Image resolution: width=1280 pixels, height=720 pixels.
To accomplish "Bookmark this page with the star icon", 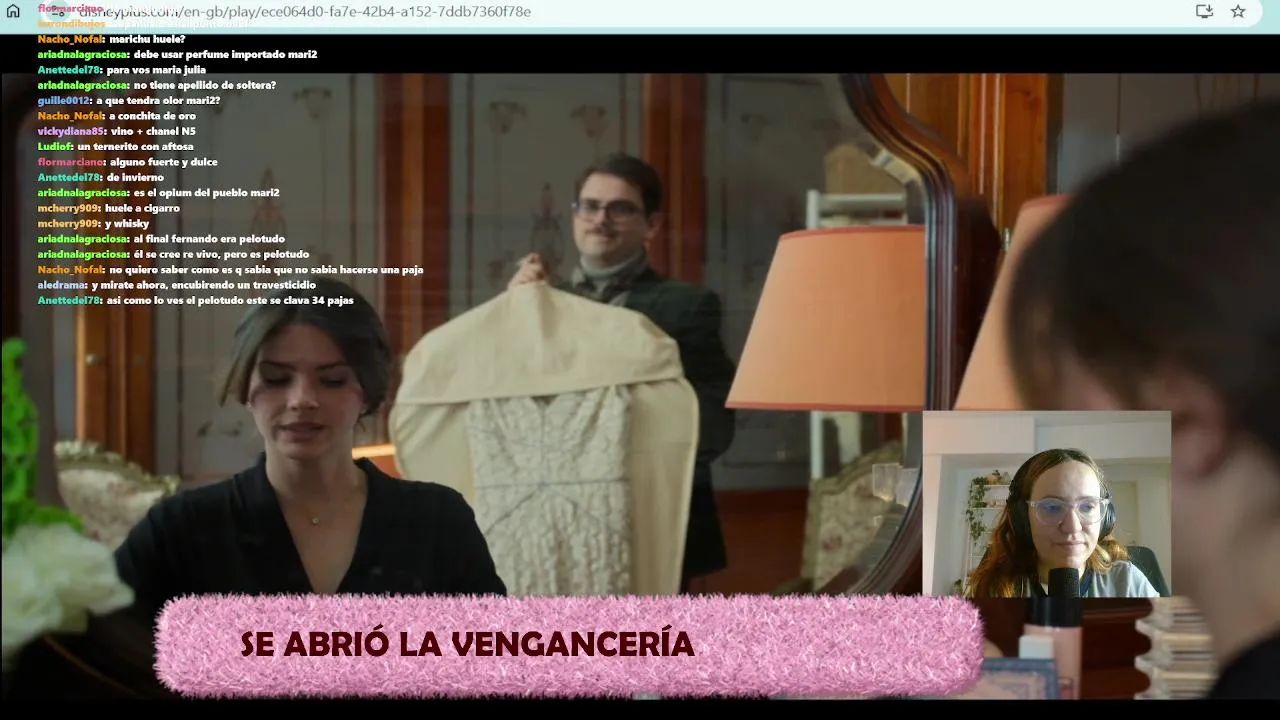I will pos(1238,11).
